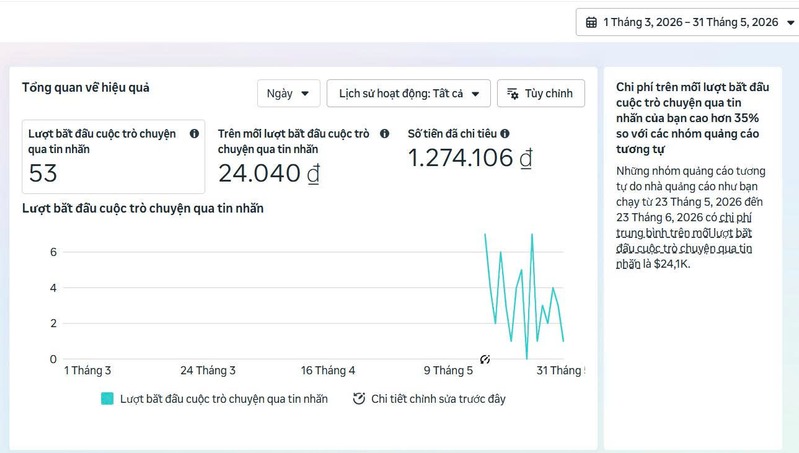799x453 pixels.
Task: Select the 1.274.106 đ amount spent value
Action: [x=470, y=158]
